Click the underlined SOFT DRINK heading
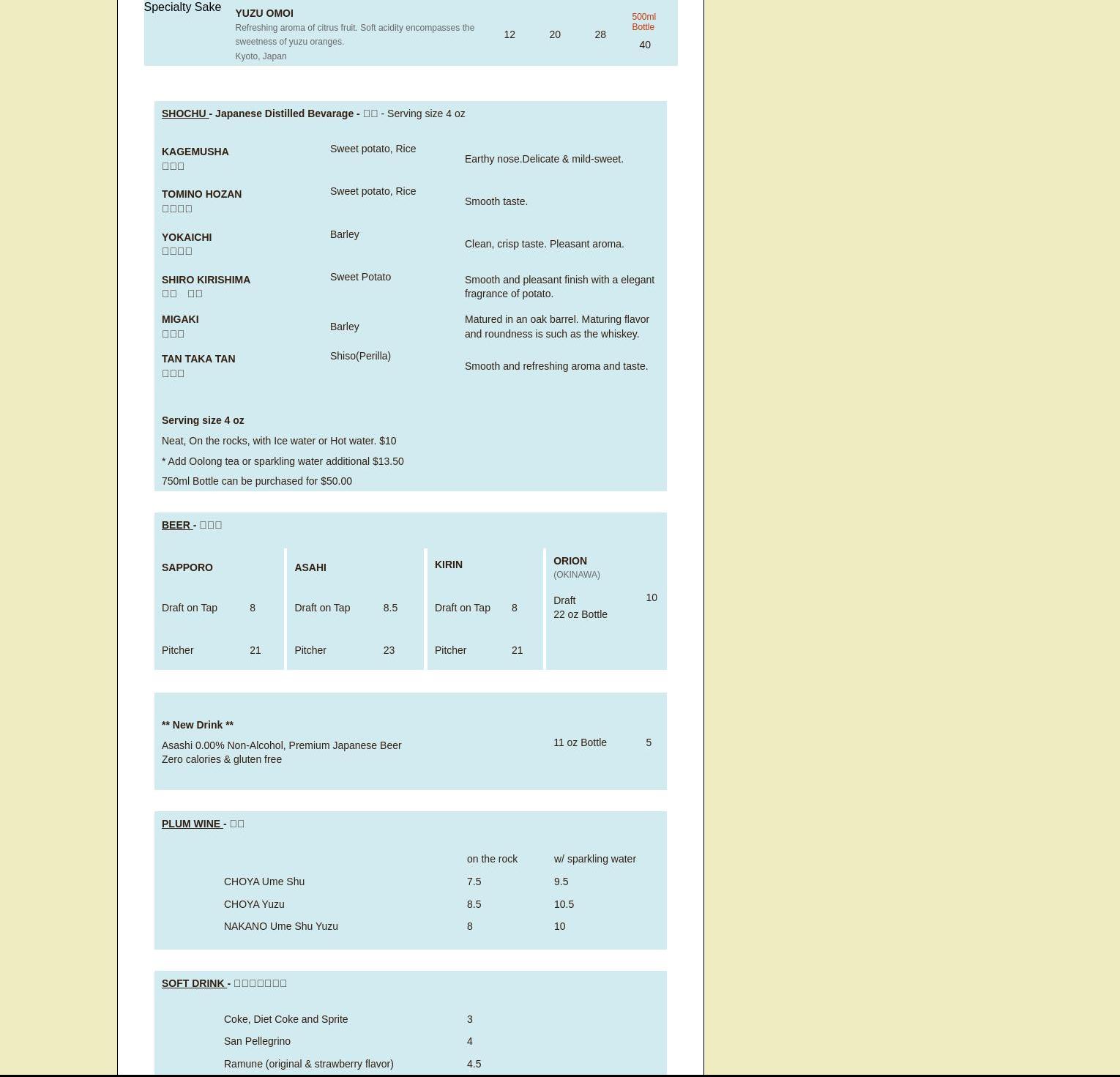1120x1077 pixels. click(x=194, y=983)
